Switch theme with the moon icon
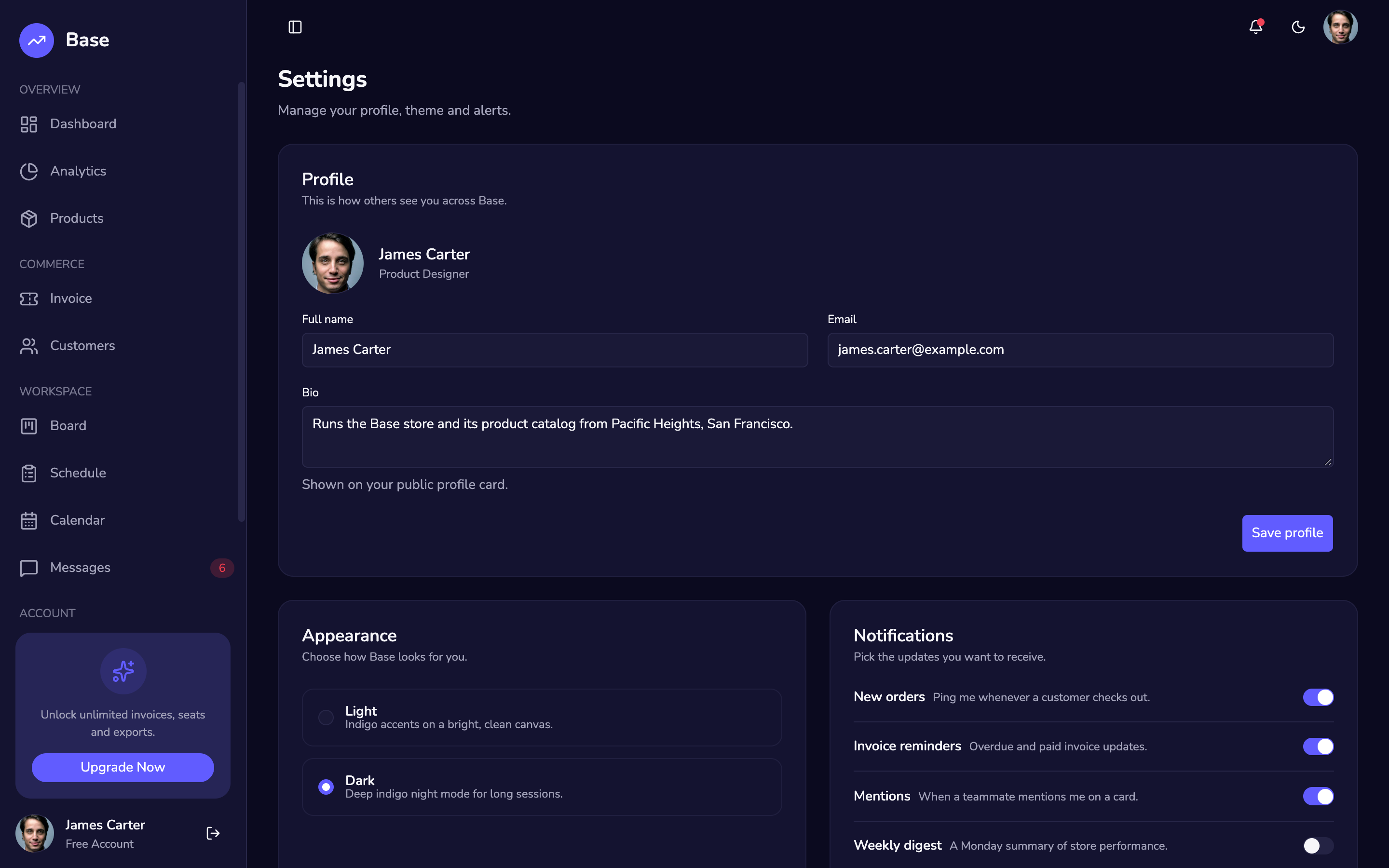The width and height of the screenshot is (1389, 868). click(1298, 27)
